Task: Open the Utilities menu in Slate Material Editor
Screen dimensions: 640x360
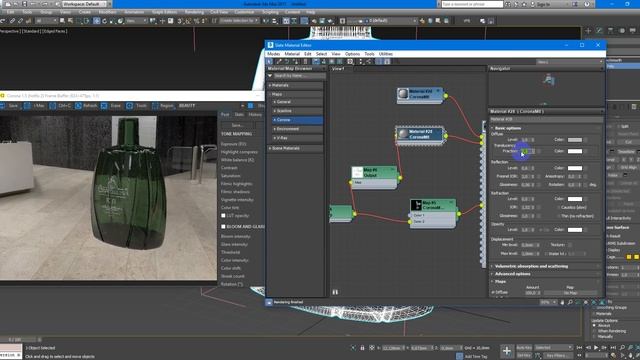Action: (x=386, y=54)
